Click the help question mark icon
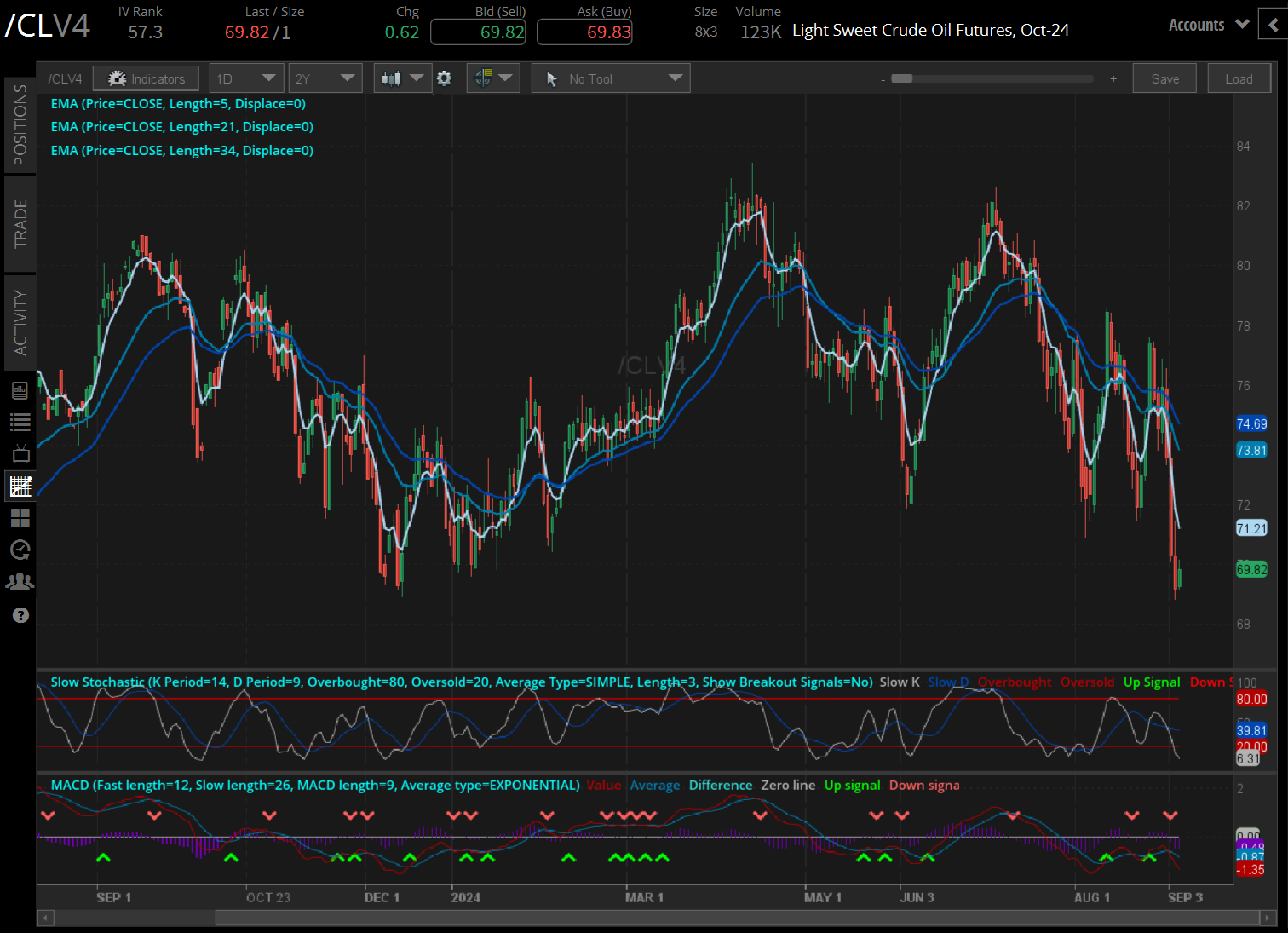 pyautogui.click(x=20, y=614)
